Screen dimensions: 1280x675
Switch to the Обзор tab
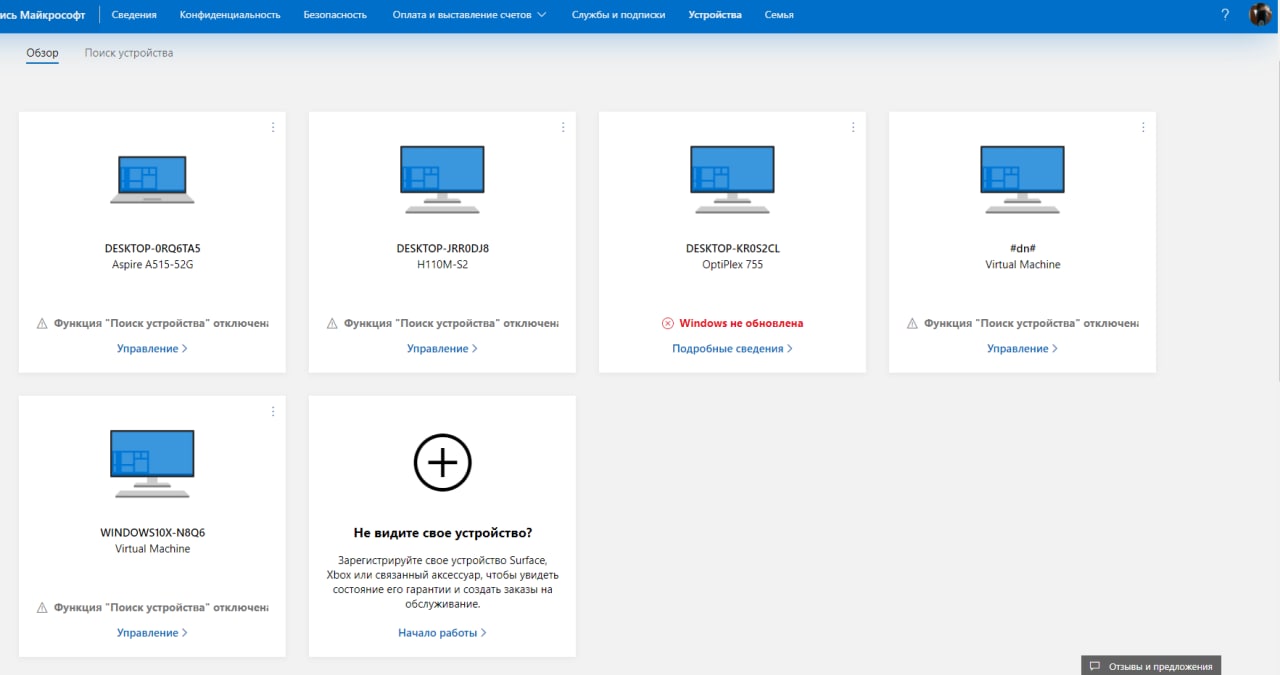[x=42, y=53]
